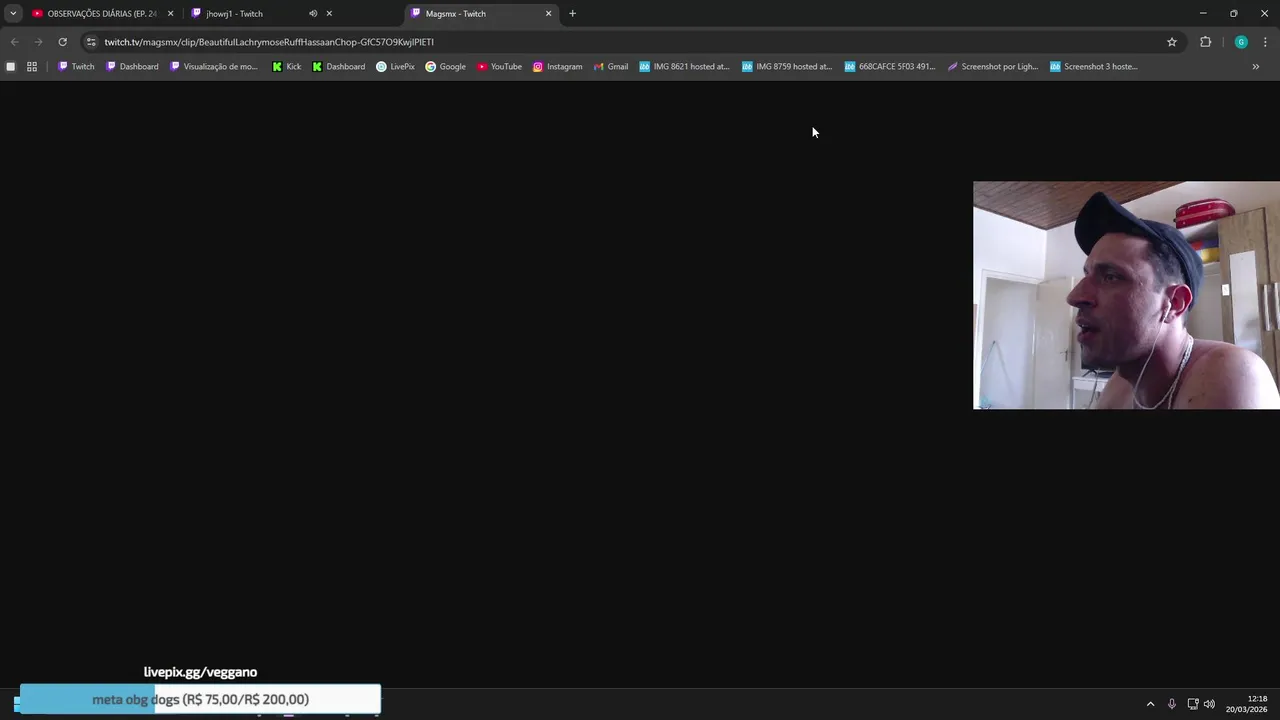
Task: Open the LivePix bookmark
Action: (x=395, y=67)
